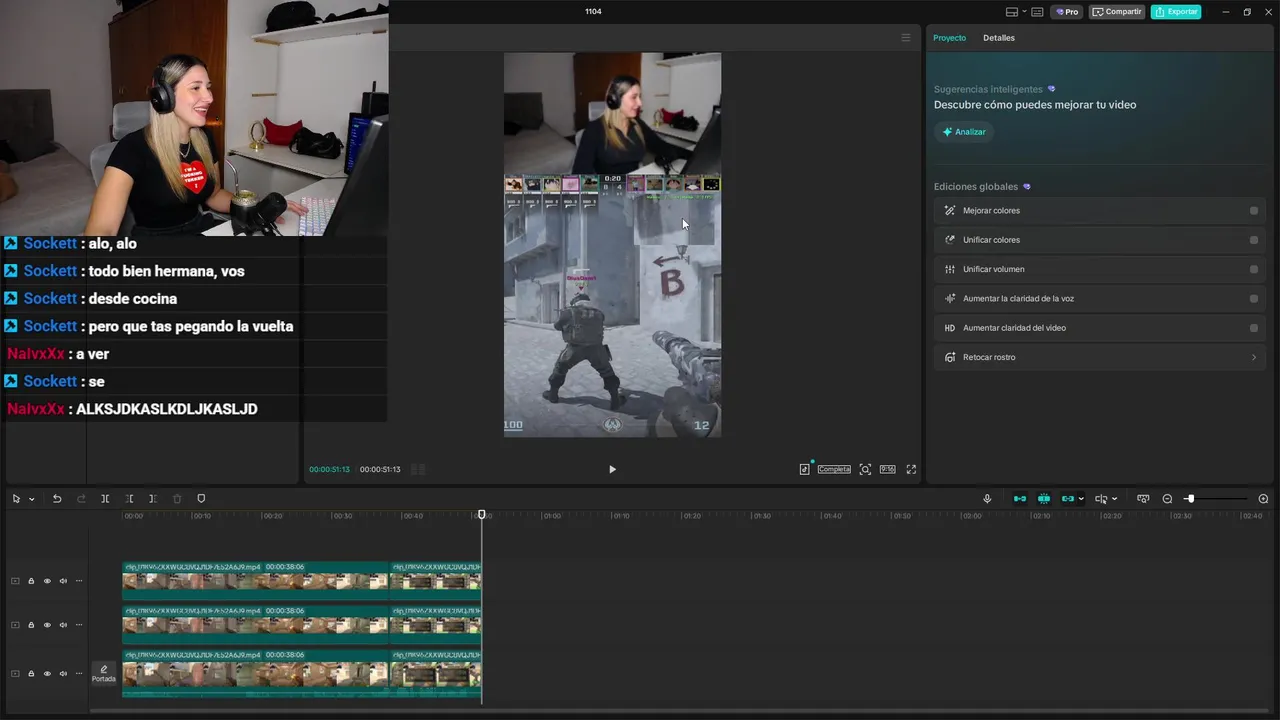
Task: Click the Retocar rostro face icon
Action: 950,357
